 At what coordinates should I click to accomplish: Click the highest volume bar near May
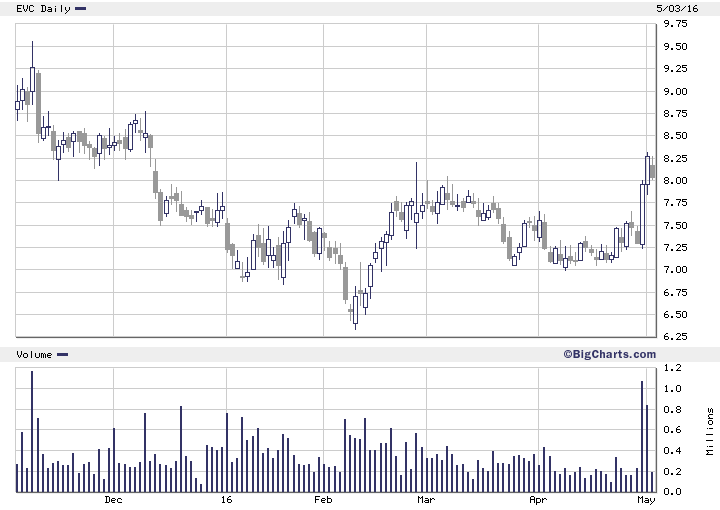642,437
